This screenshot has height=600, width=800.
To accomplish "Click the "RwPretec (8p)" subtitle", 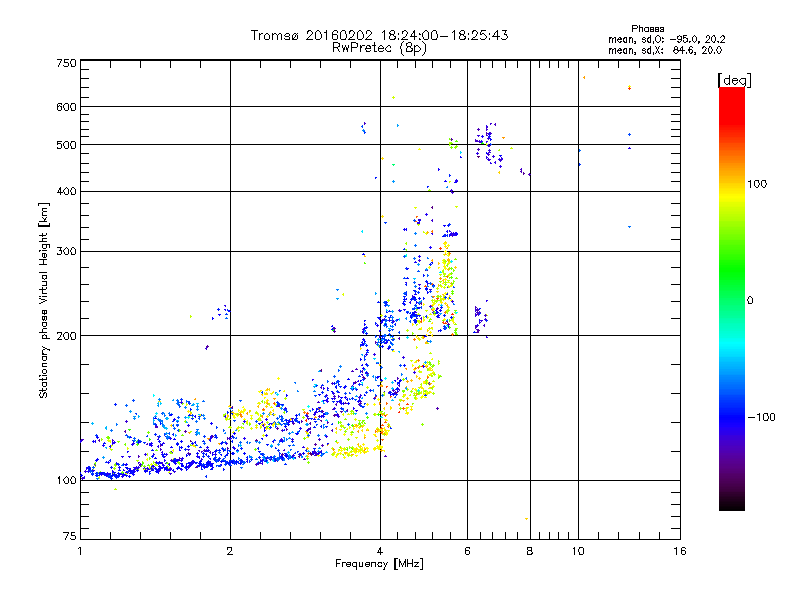I will tap(379, 48).
